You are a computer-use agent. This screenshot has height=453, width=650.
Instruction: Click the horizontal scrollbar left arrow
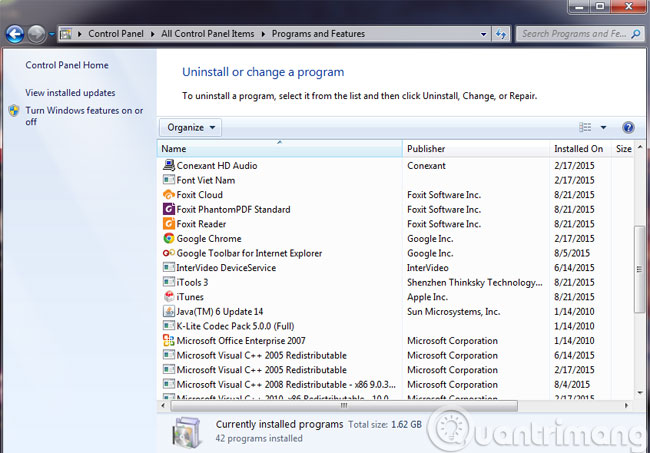click(163, 406)
